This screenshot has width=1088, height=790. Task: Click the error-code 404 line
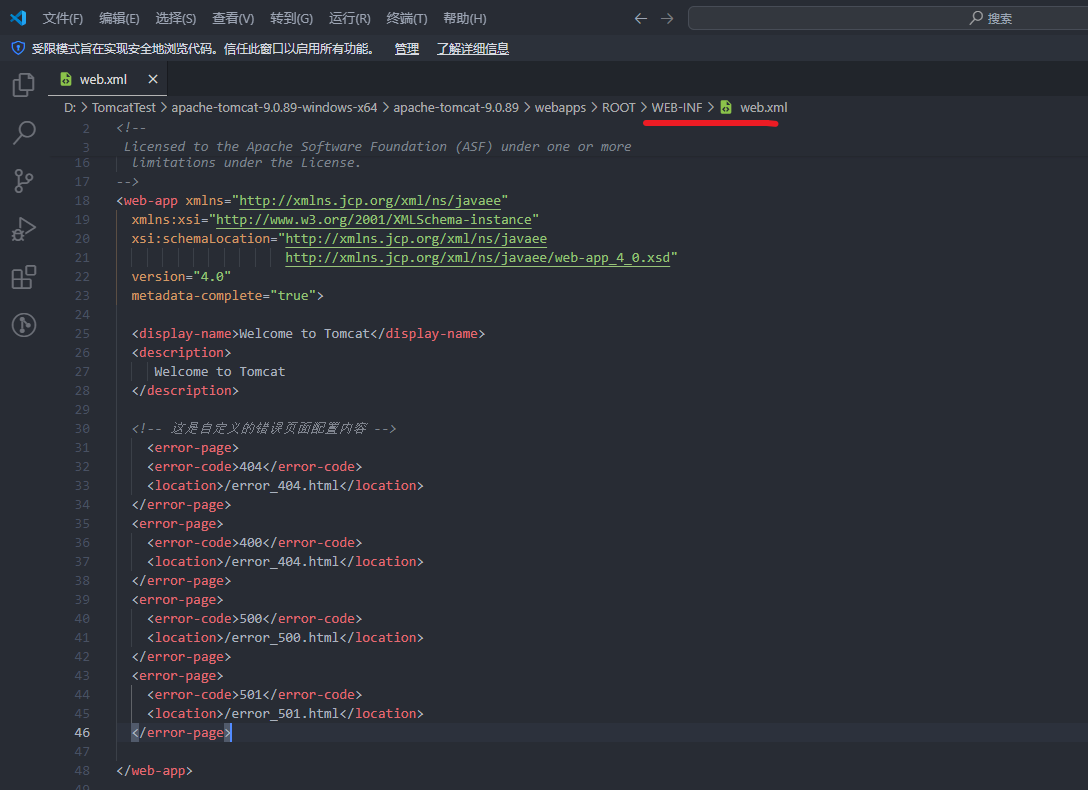255,467
